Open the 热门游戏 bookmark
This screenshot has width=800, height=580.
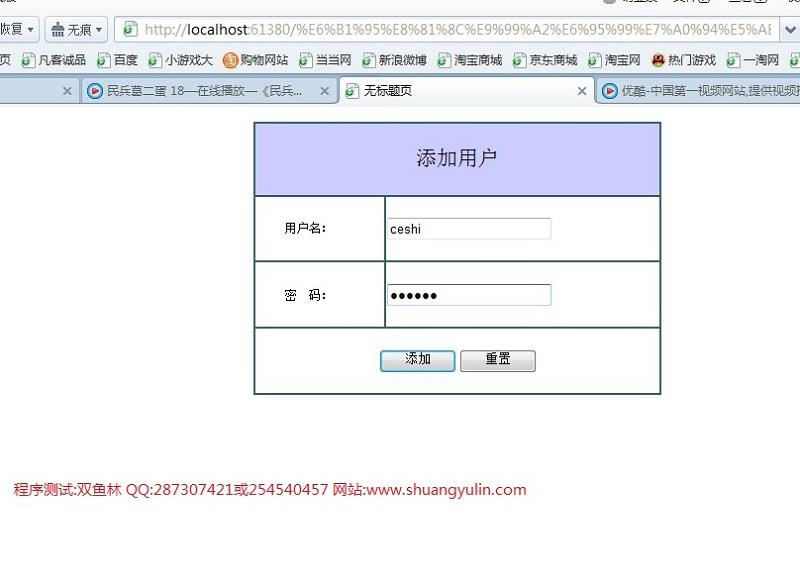tap(684, 60)
